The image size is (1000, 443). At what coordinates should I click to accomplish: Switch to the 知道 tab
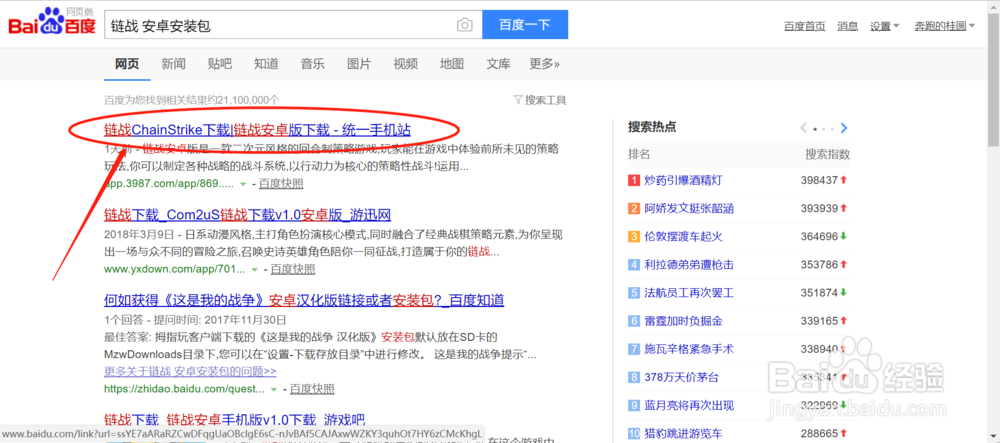coord(266,64)
